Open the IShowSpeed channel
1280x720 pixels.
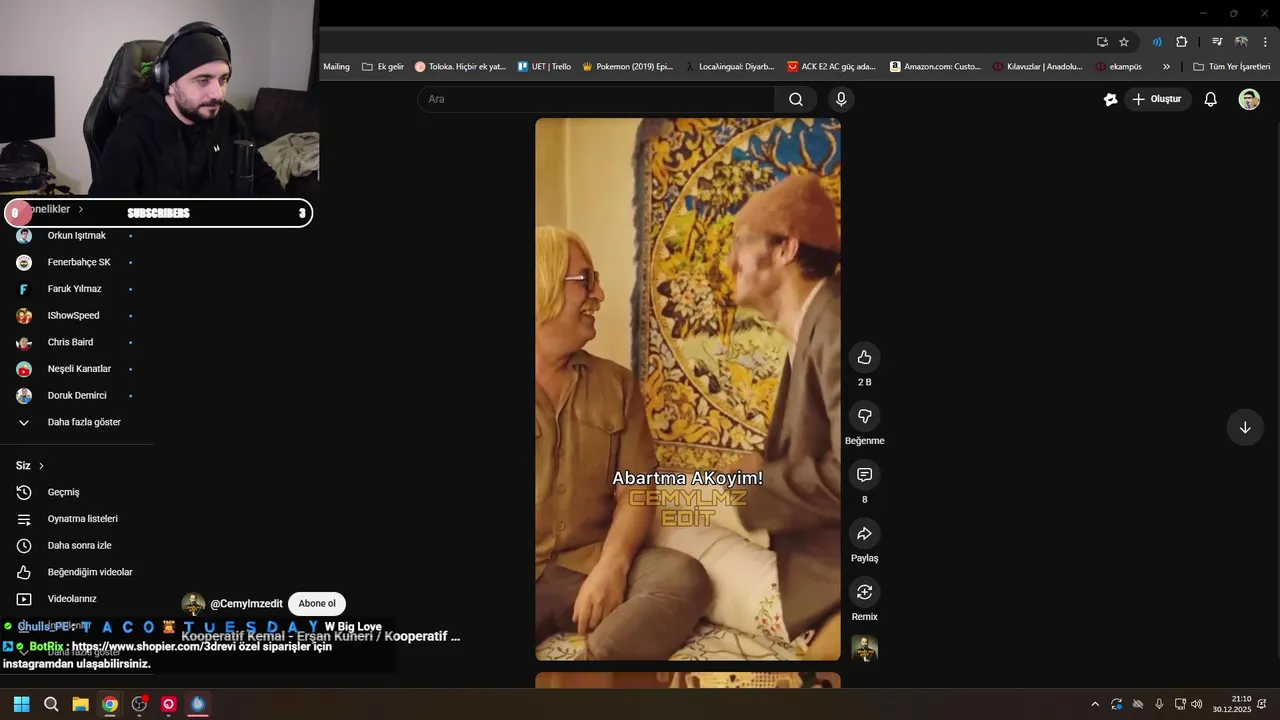pyautogui.click(x=76, y=316)
